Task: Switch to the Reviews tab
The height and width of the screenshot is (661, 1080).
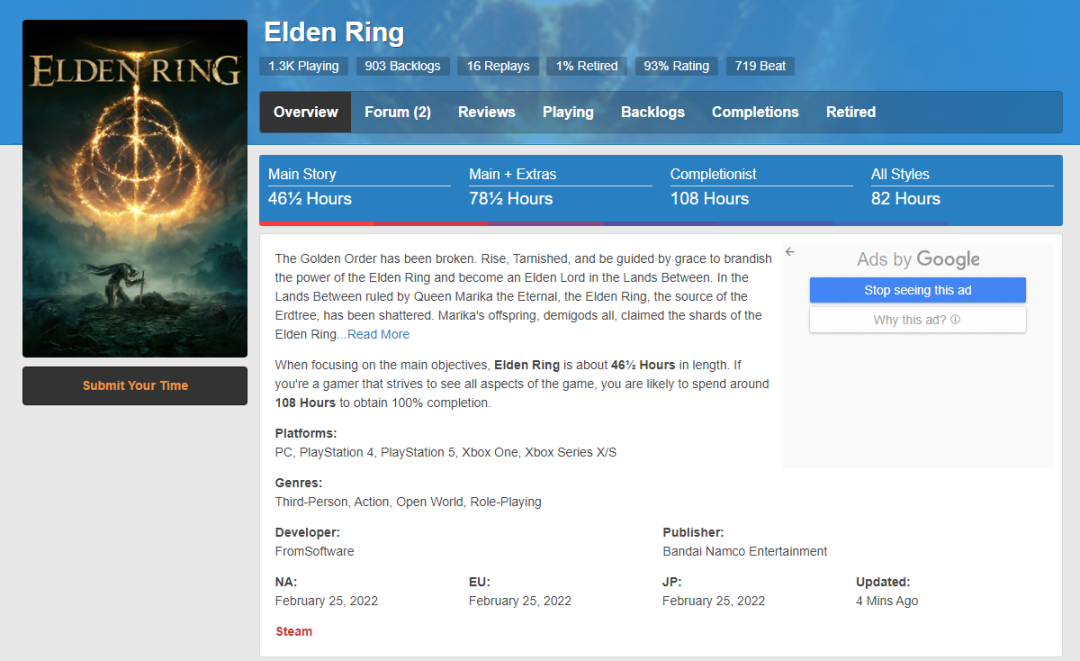Action: click(486, 112)
